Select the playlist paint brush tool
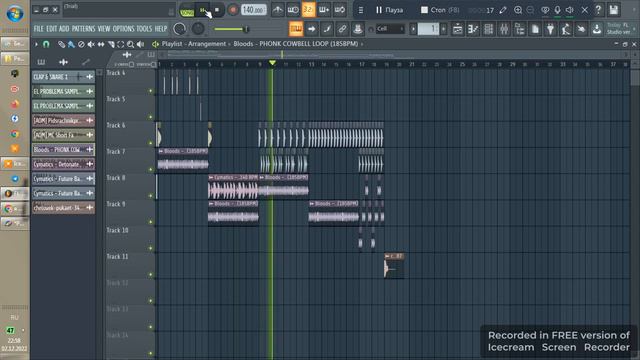640x360 pixels. 71,44
